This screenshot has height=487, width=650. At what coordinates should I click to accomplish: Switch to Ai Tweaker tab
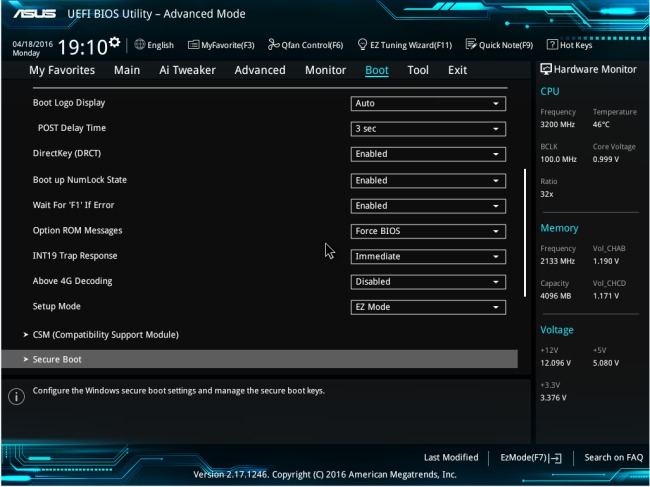(x=187, y=70)
